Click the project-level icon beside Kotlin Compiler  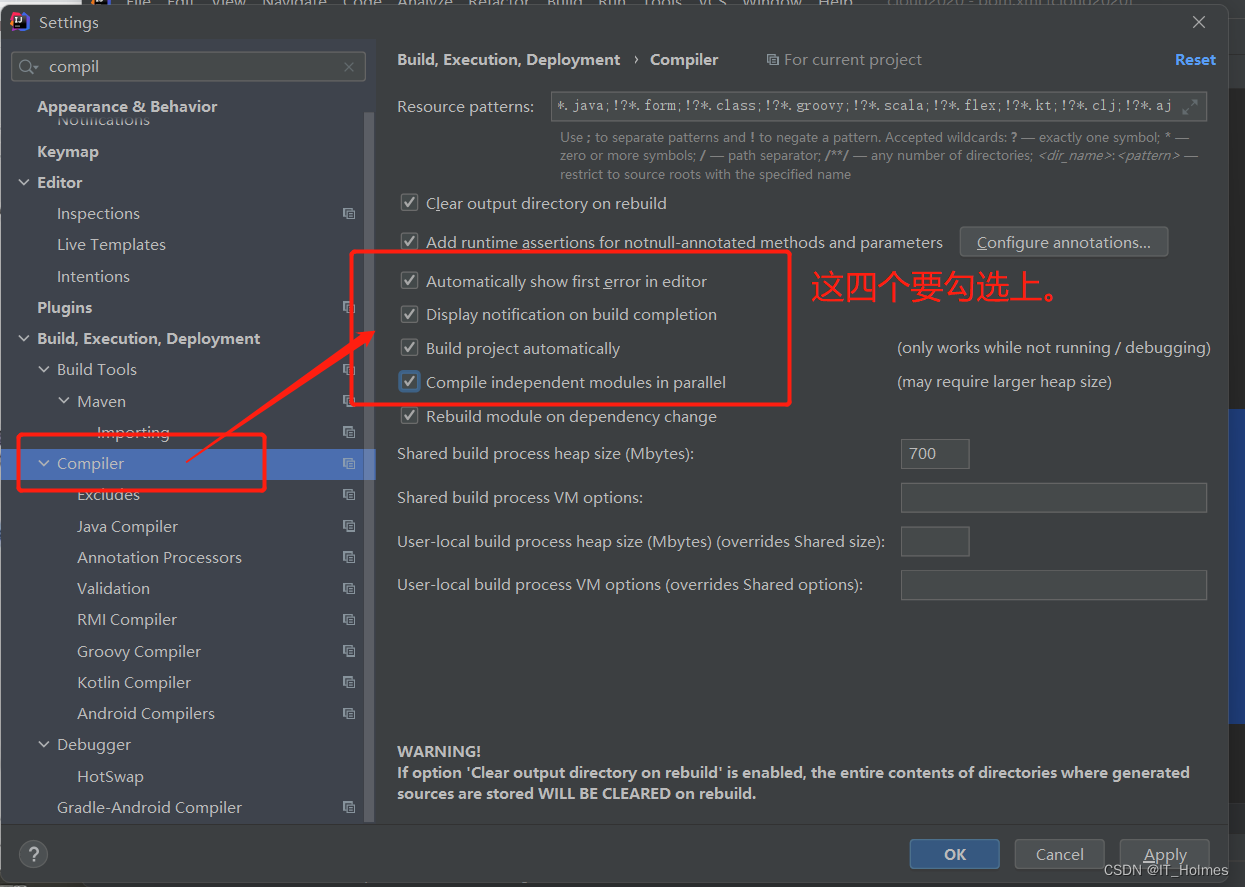[x=349, y=682]
